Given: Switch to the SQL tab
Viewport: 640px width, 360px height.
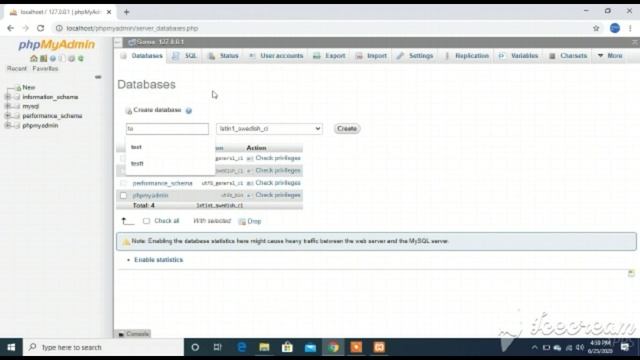Looking at the screenshot, I should (x=185, y=56).
